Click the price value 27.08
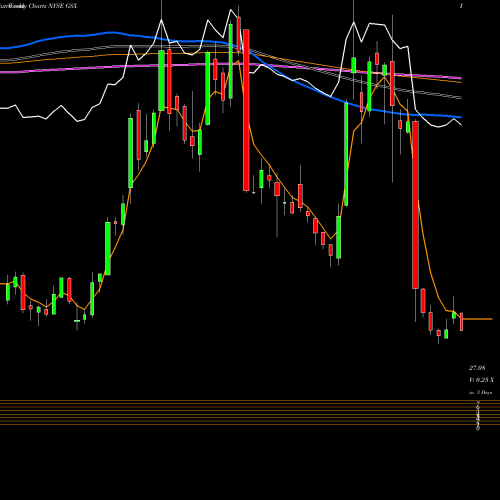This screenshot has width=500, height=500. point(477,368)
